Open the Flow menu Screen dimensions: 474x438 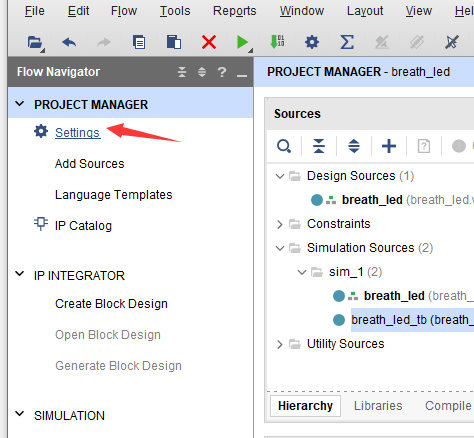pos(124,11)
